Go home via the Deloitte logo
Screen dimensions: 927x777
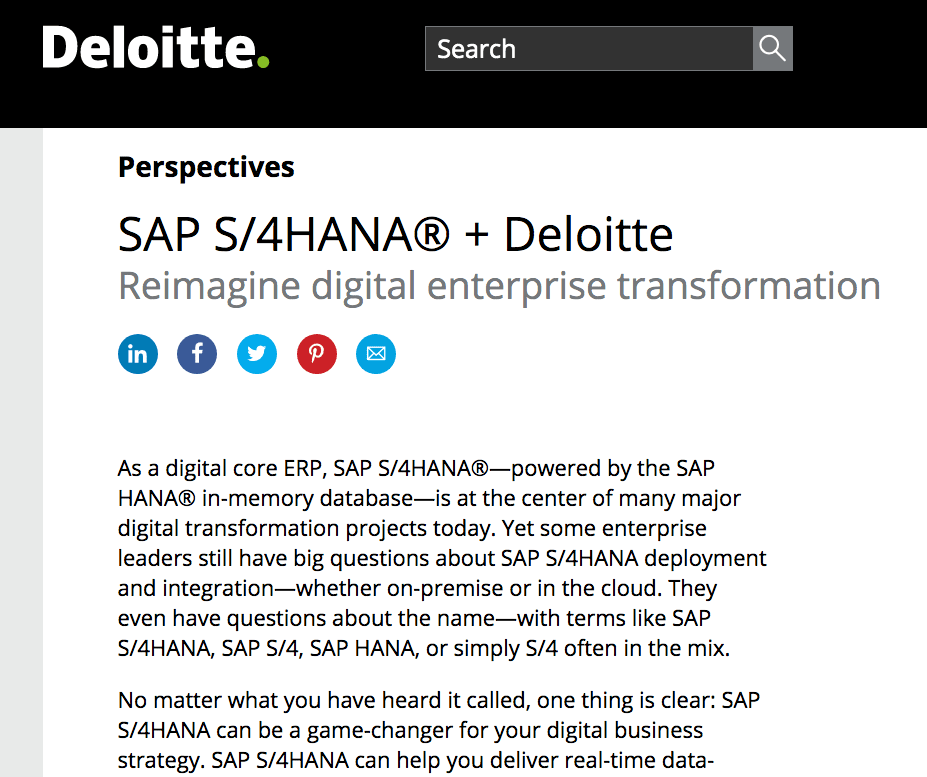click(155, 47)
